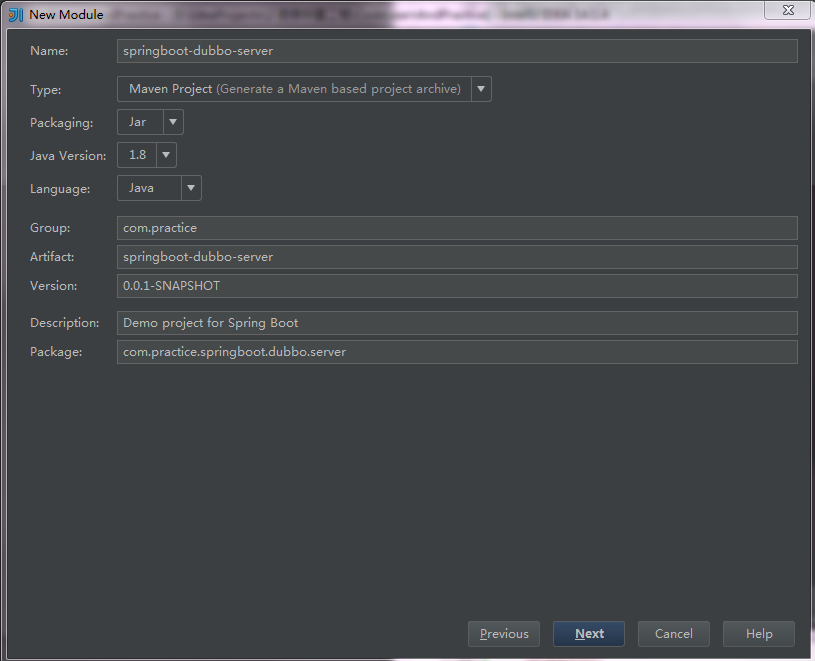Open Help for New Module
Screen dimensions: 815x661
[759, 634]
